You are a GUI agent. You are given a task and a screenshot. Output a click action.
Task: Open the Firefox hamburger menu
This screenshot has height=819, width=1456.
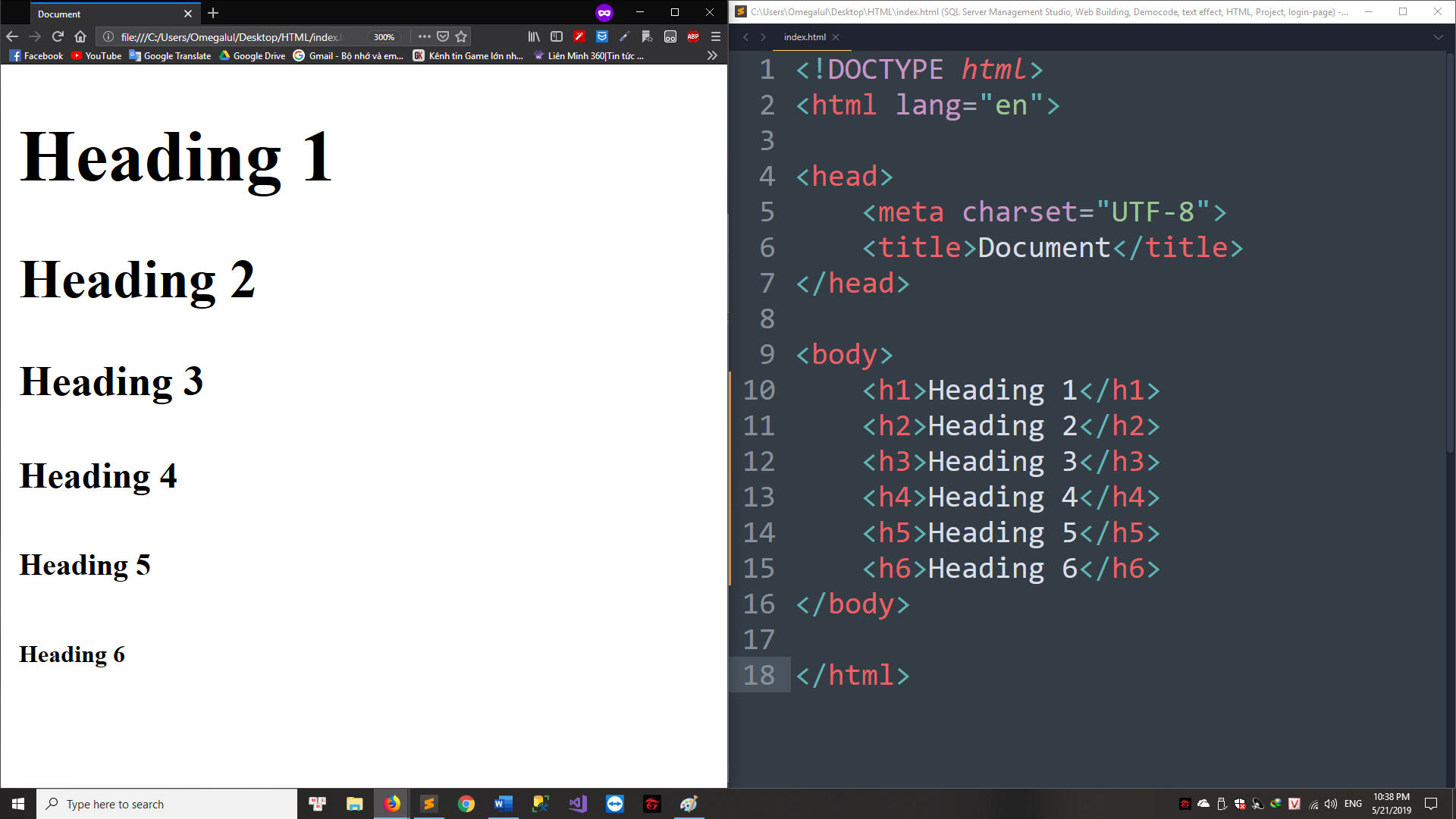[x=715, y=36]
